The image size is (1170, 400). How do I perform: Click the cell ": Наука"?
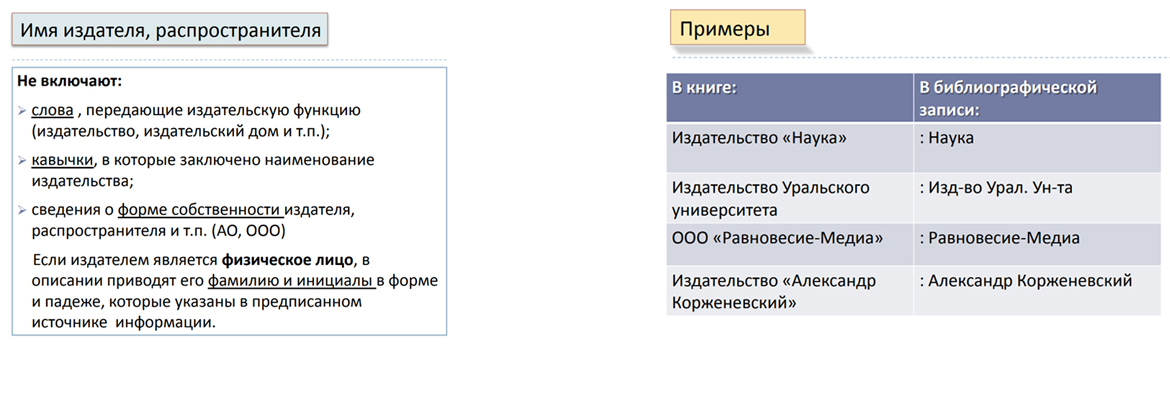(945, 138)
